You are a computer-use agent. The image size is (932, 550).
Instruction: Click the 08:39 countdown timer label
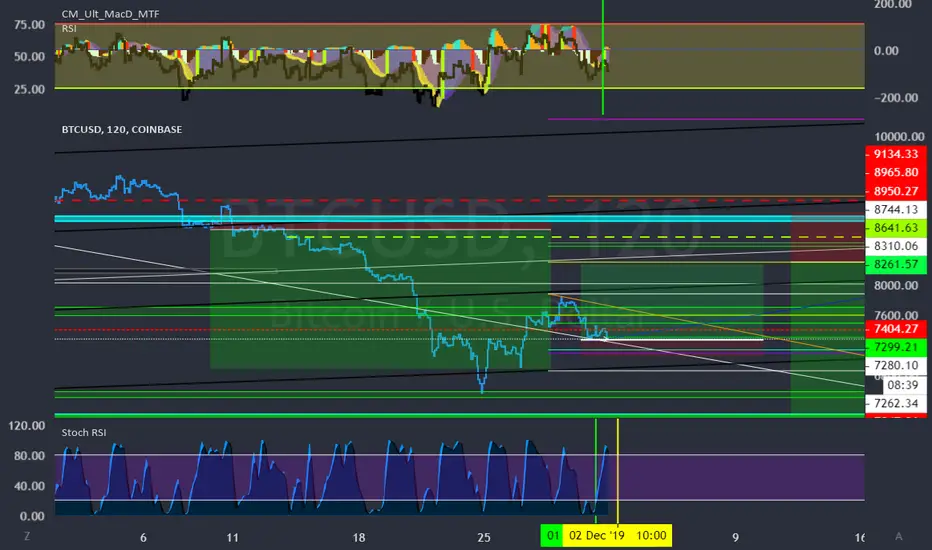coord(903,385)
